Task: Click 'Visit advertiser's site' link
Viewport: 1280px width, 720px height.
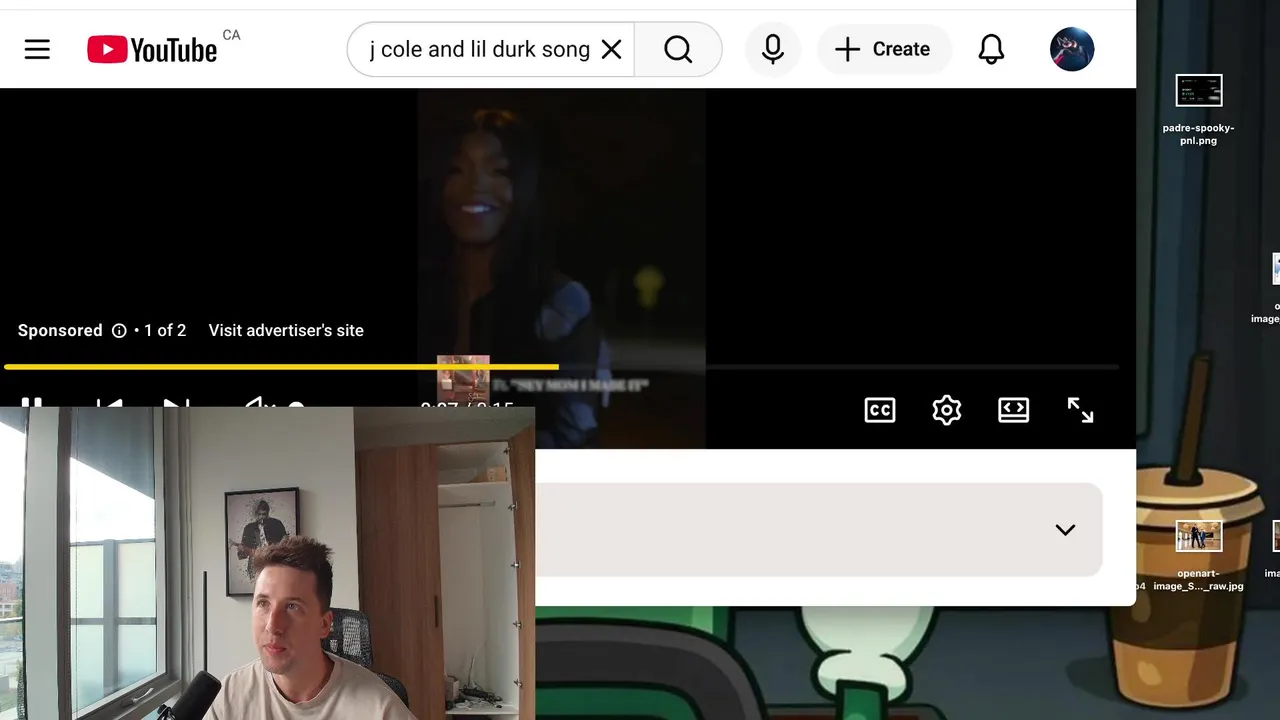Action: tap(286, 330)
